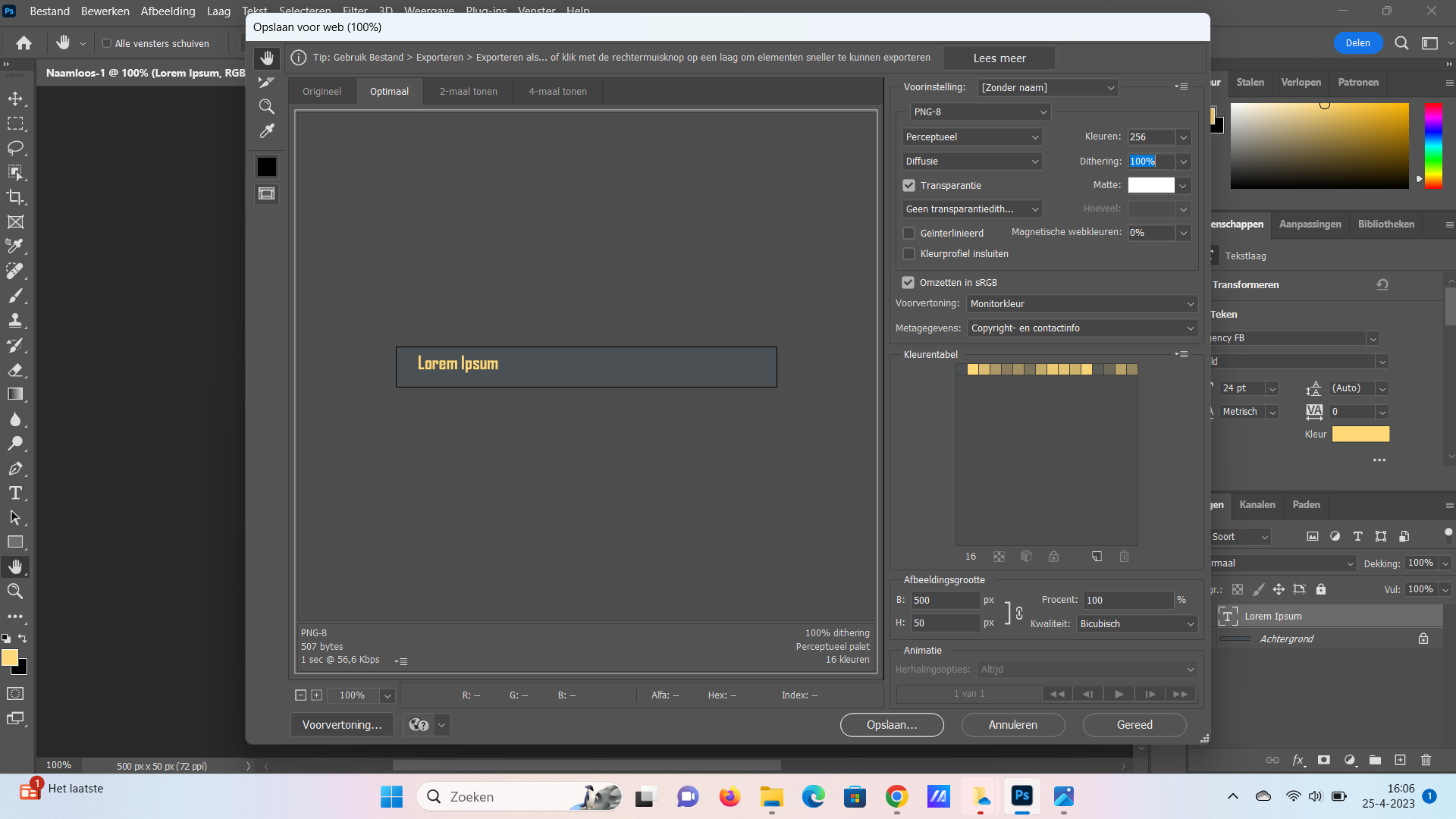Screen dimensions: 1456x819
Task: Click the white Matte color swatch
Action: [1150, 185]
